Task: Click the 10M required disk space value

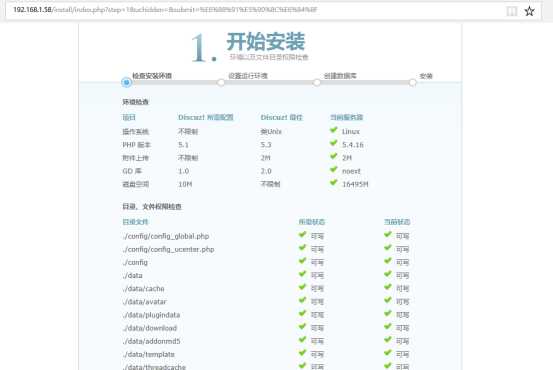Action: [x=185, y=184]
